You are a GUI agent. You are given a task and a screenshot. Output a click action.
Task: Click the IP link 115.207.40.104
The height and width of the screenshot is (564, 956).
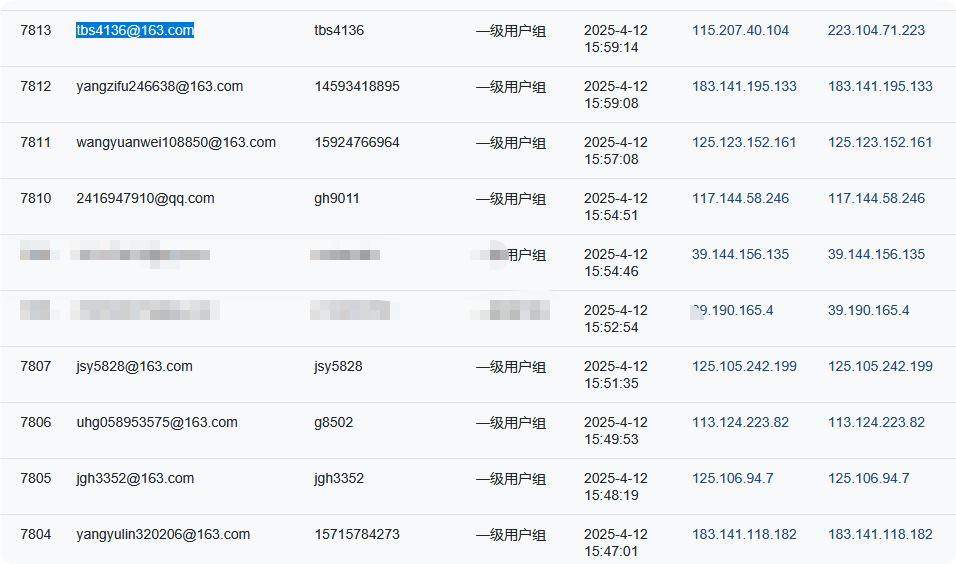(740, 30)
